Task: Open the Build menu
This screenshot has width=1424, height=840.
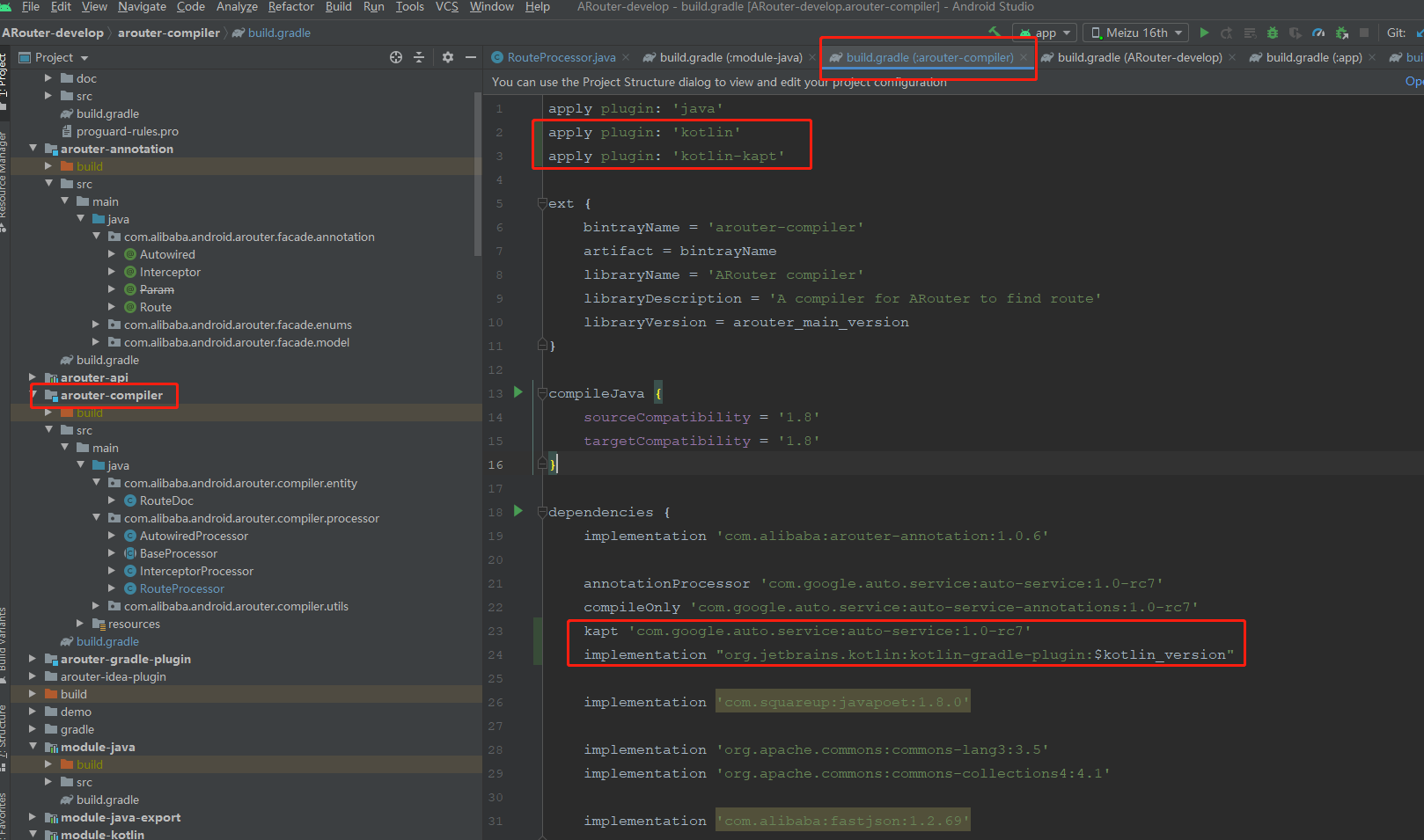Action: (x=338, y=7)
